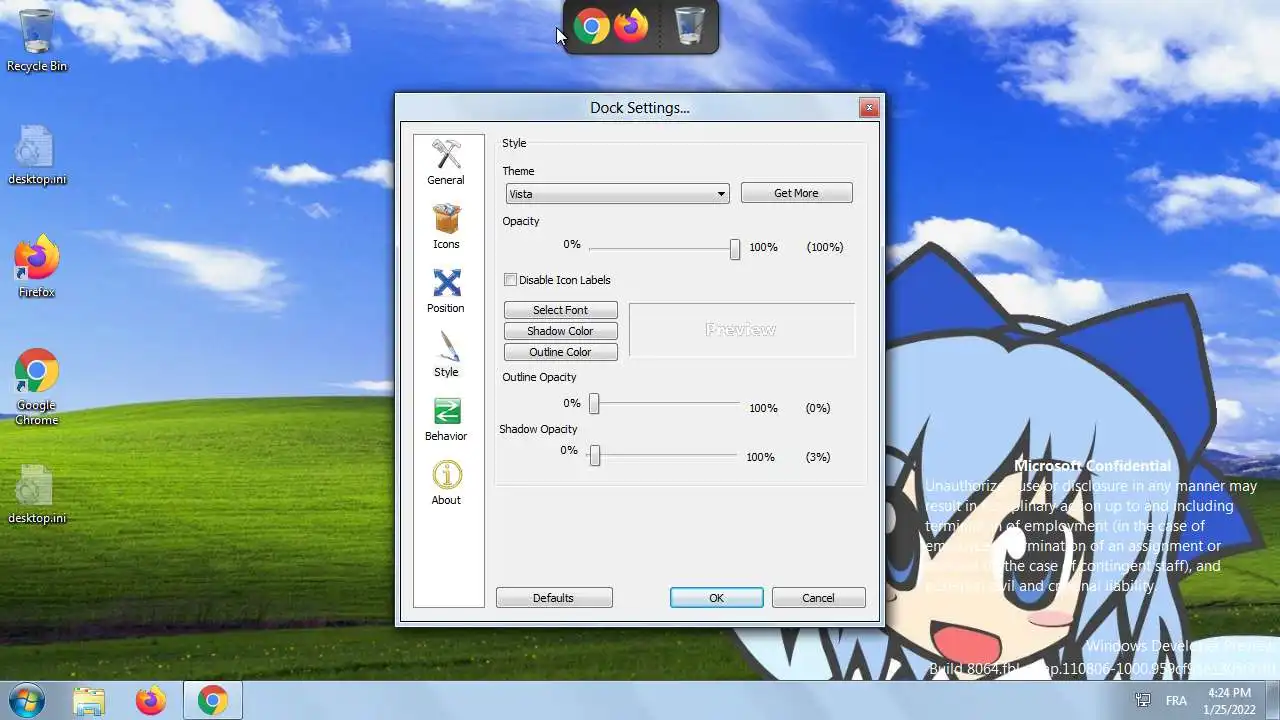Open Firefox from the taskbar
The width and height of the screenshot is (1280, 720).
click(x=151, y=701)
